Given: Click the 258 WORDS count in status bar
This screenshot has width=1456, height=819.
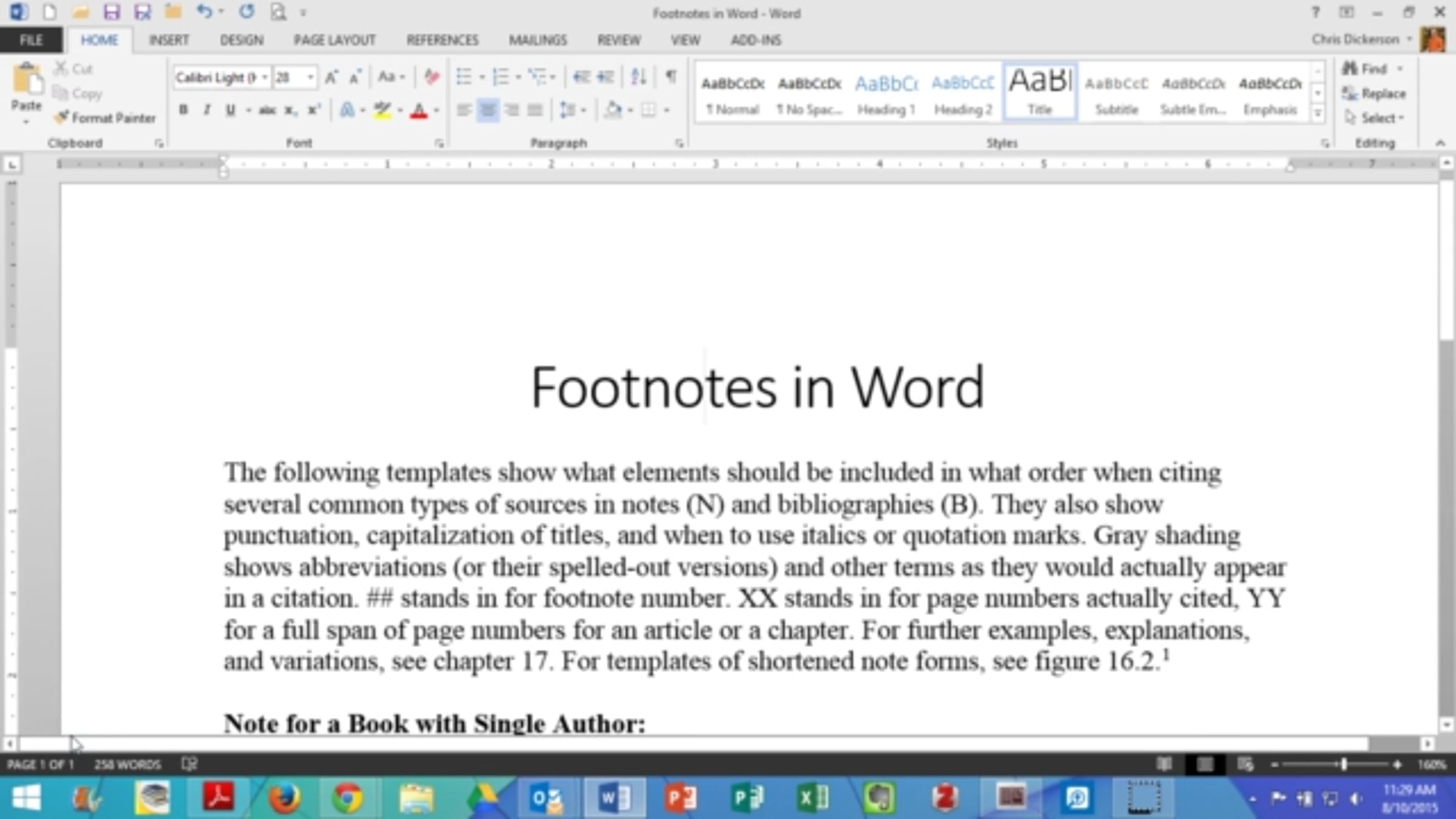Looking at the screenshot, I should (127, 764).
